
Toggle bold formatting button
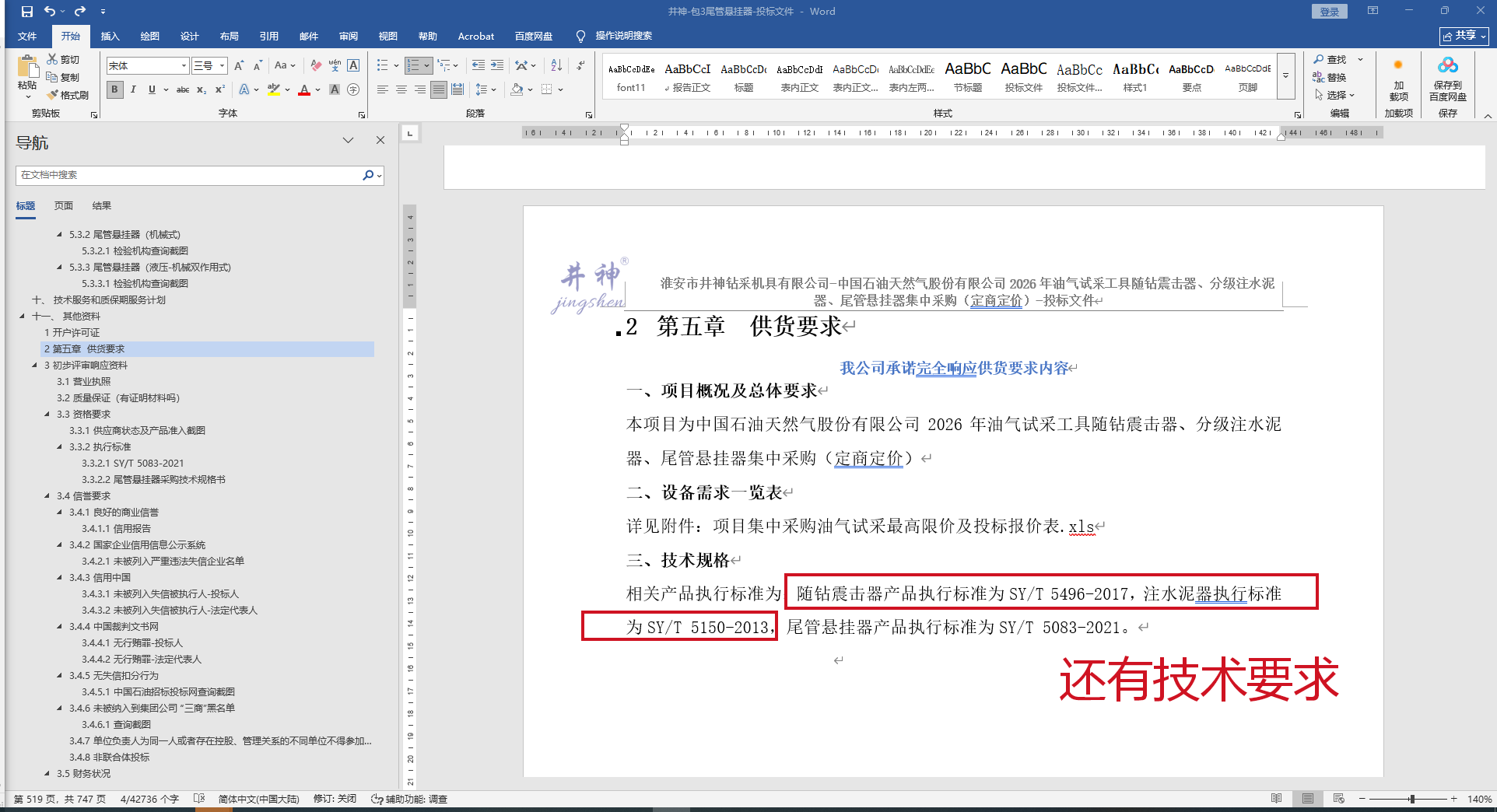tap(114, 90)
